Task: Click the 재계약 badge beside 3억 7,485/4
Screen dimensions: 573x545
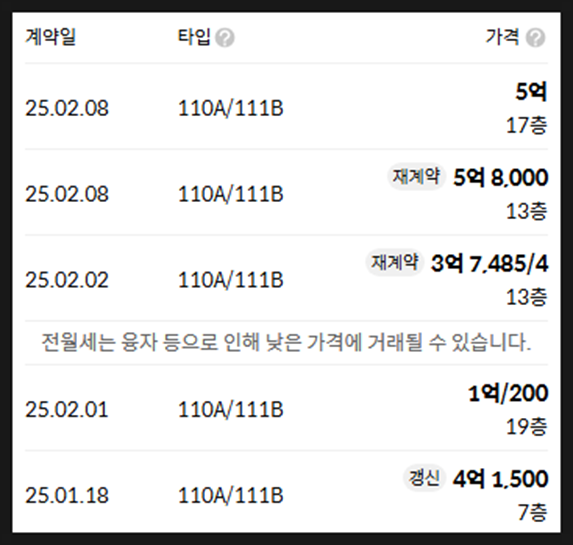Action: click(395, 262)
